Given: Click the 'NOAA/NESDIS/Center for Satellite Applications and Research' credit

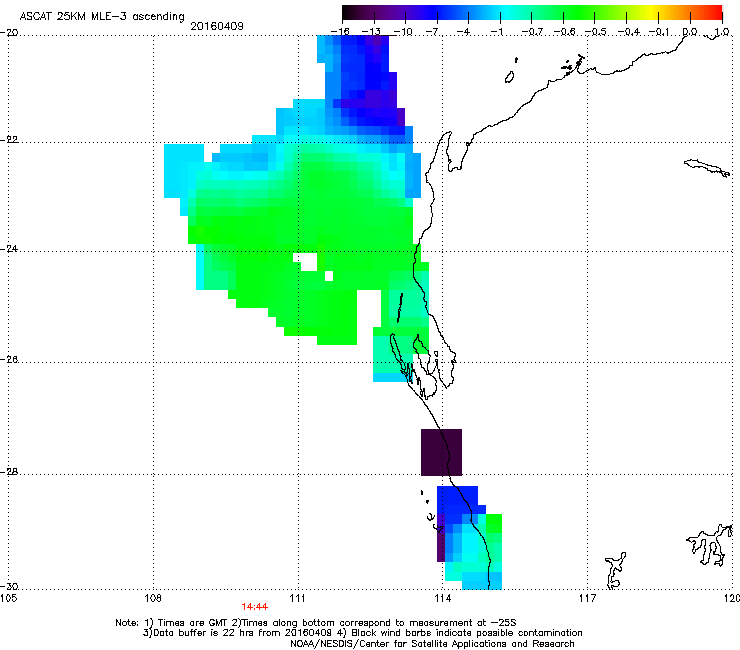Looking at the screenshot, I should pos(432,644).
